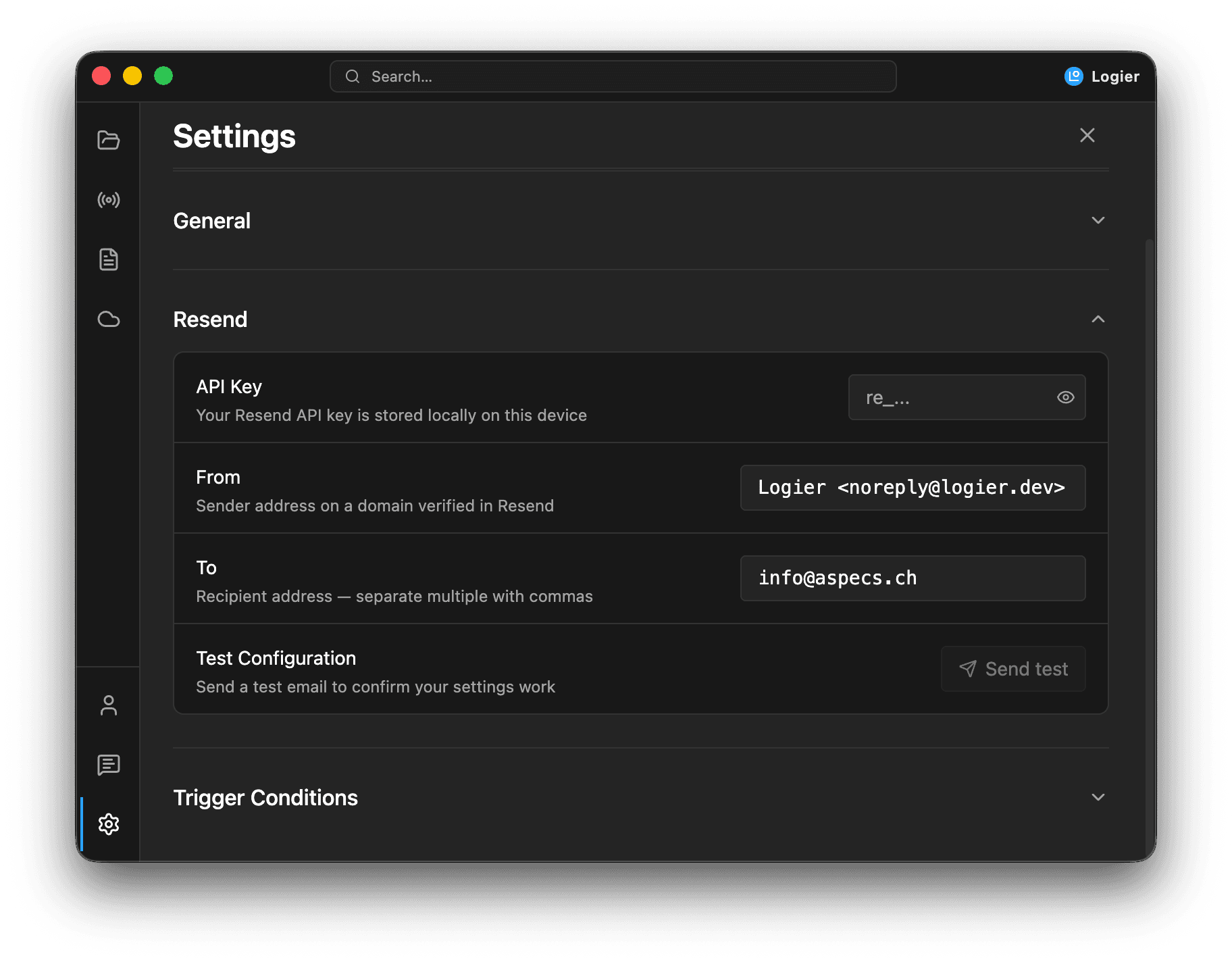Click the yellow minimize window button

132,76
